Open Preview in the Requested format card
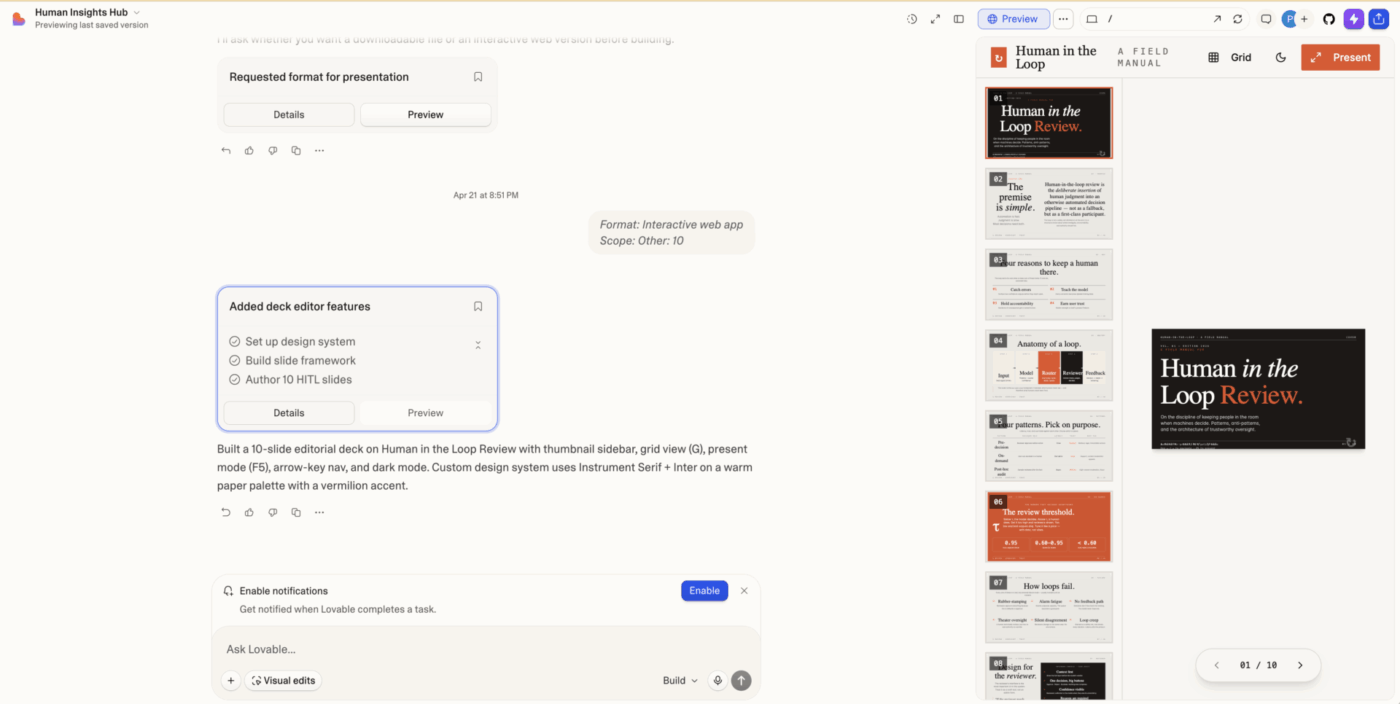This screenshot has width=1400, height=704. click(x=425, y=115)
